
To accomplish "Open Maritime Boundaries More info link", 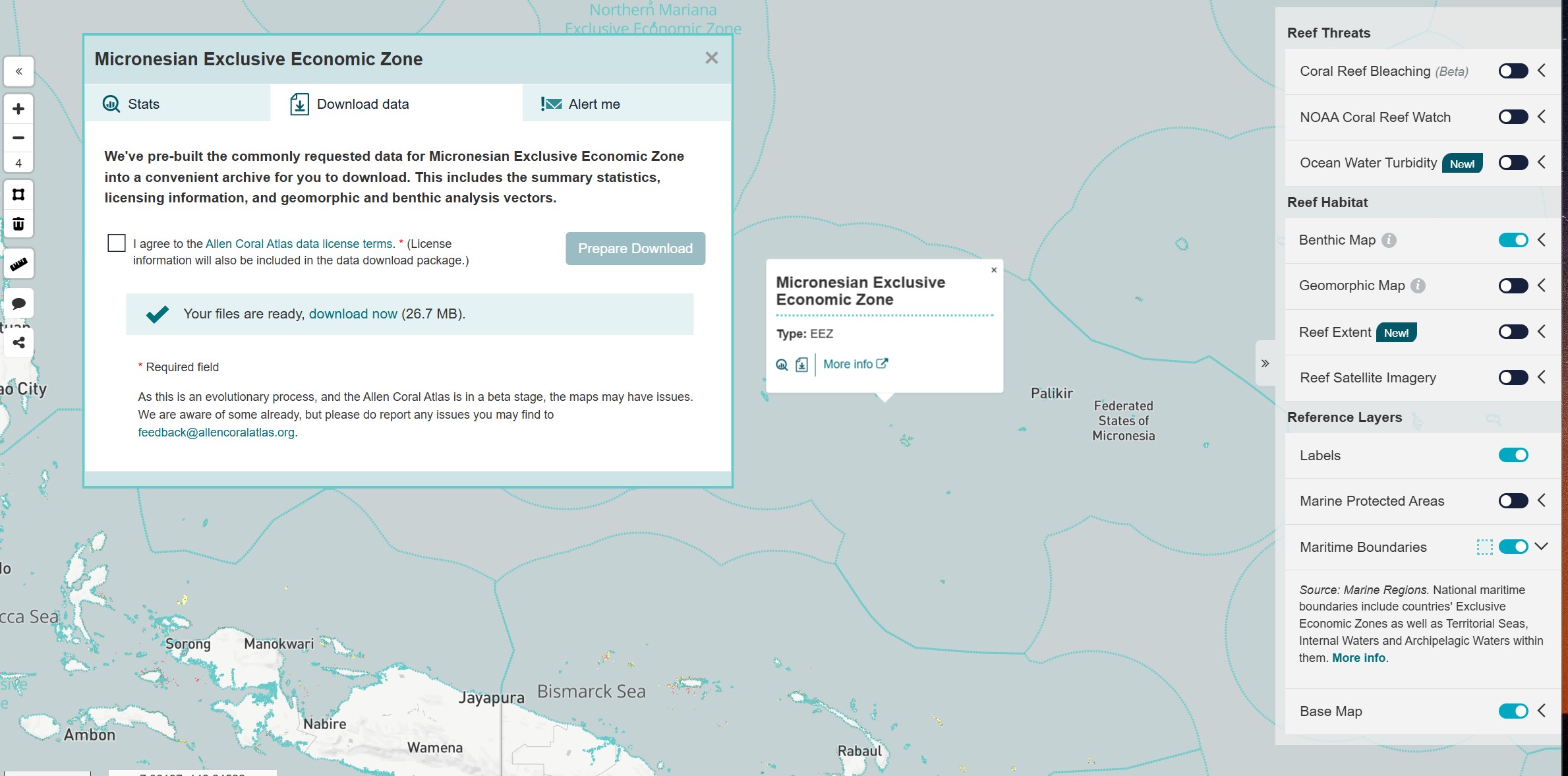I will pos(1358,658).
